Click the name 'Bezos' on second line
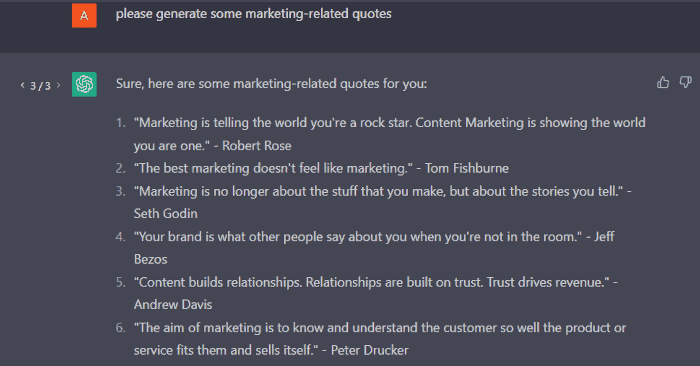This screenshot has height=366, width=700. click(150, 259)
